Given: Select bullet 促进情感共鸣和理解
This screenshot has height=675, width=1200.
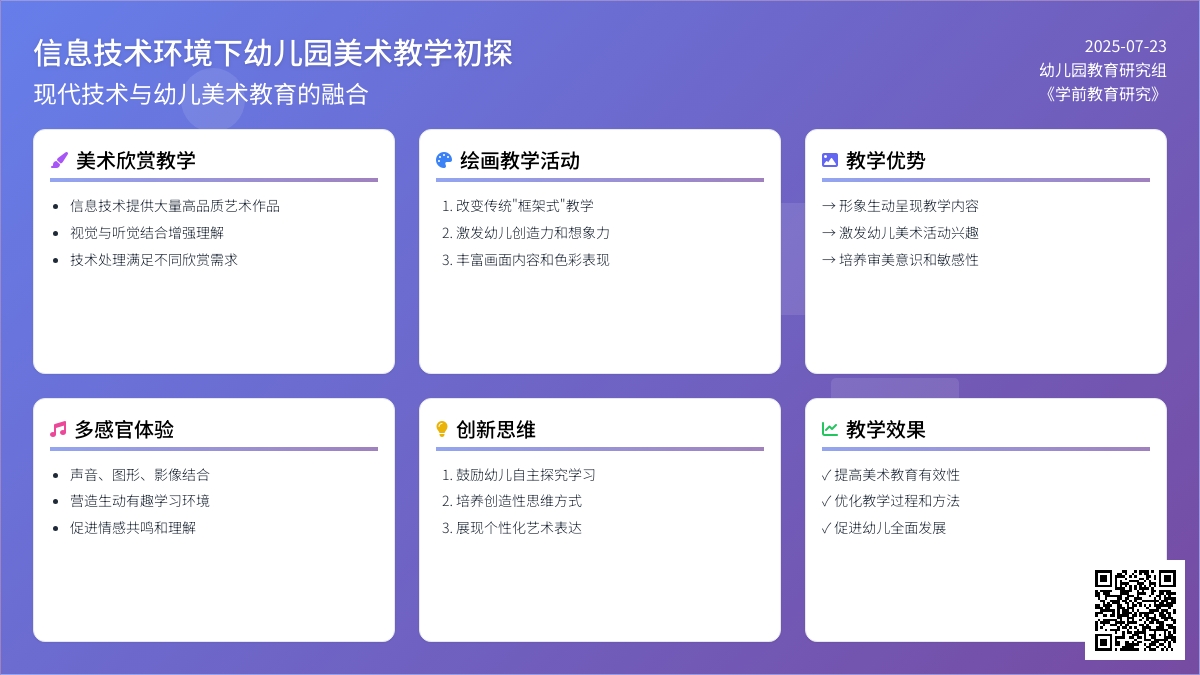Looking at the screenshot, I should pyautogui.click(x=133, y=528).
